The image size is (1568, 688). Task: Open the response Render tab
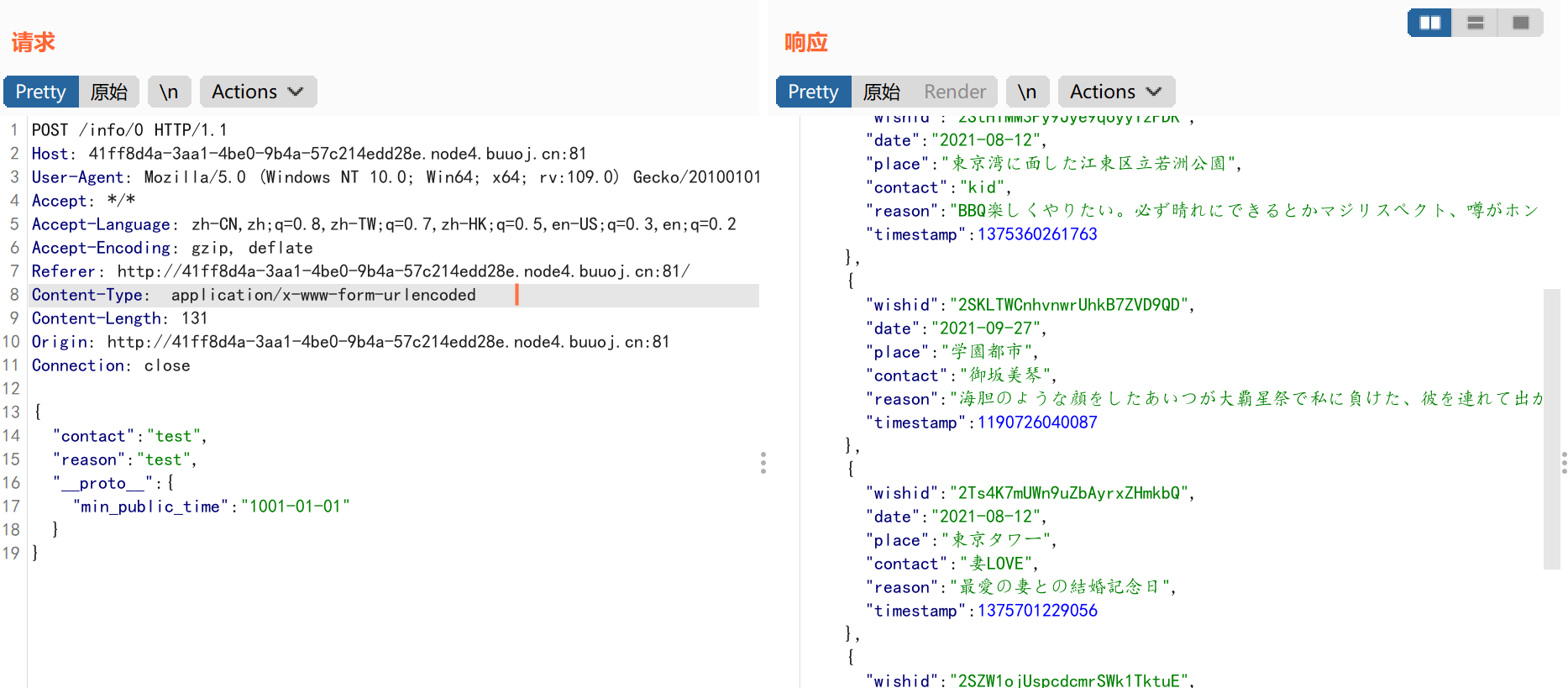pos(955,92)
